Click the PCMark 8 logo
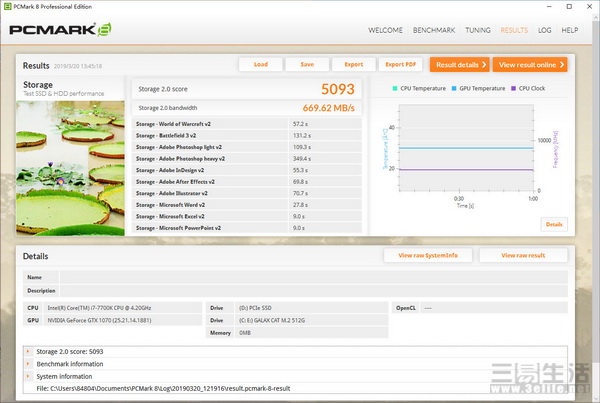The width and height of the screenshot is (600, 403). pyautogui.click(x=60, y=29)
